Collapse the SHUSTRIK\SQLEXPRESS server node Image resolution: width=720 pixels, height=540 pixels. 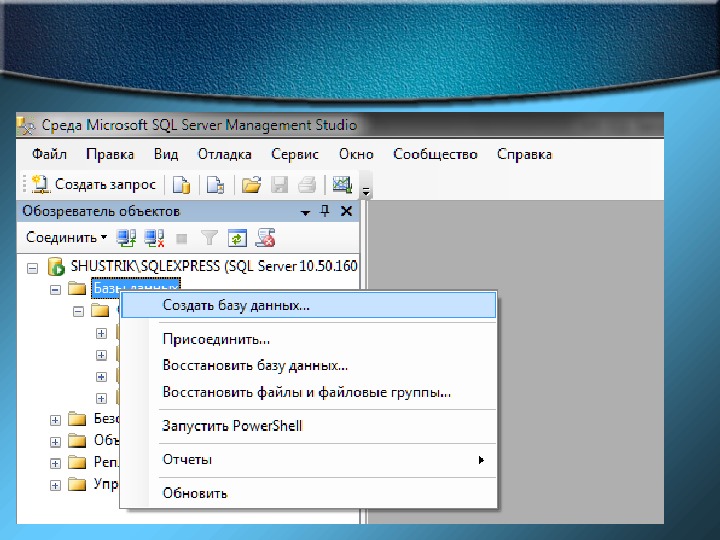point(32,268)
